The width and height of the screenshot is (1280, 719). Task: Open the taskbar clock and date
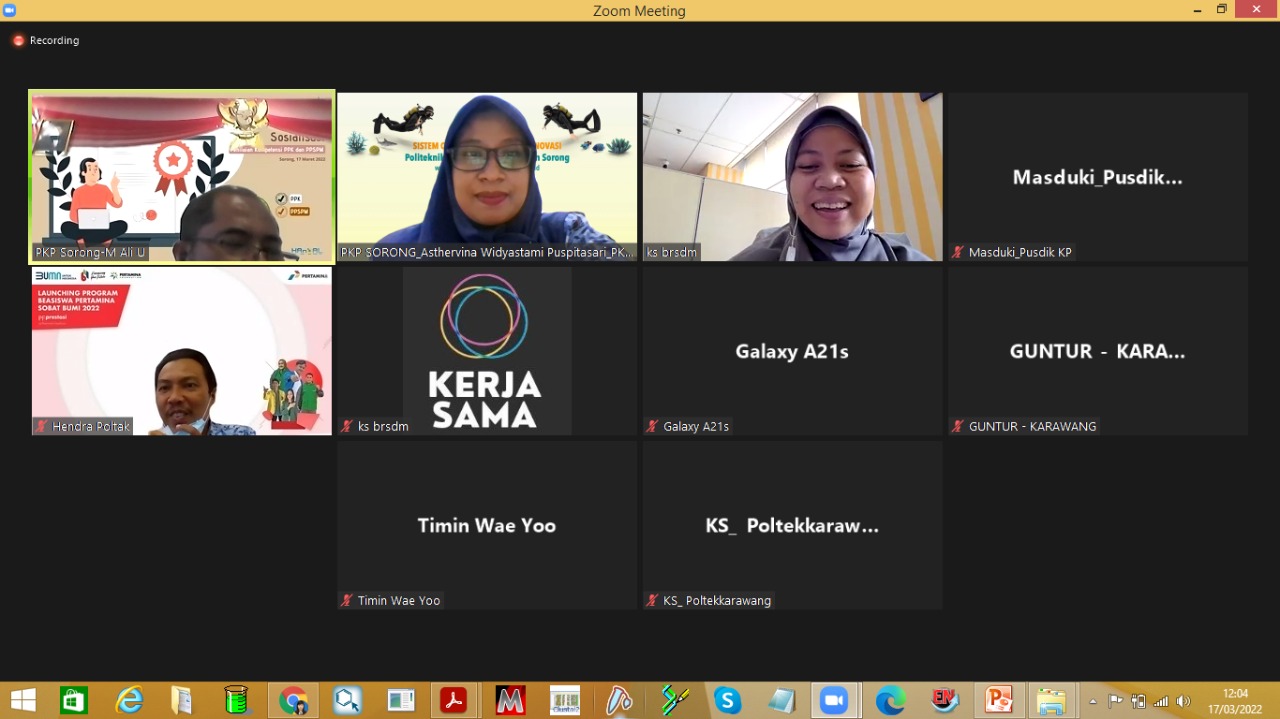(1235, 701)
